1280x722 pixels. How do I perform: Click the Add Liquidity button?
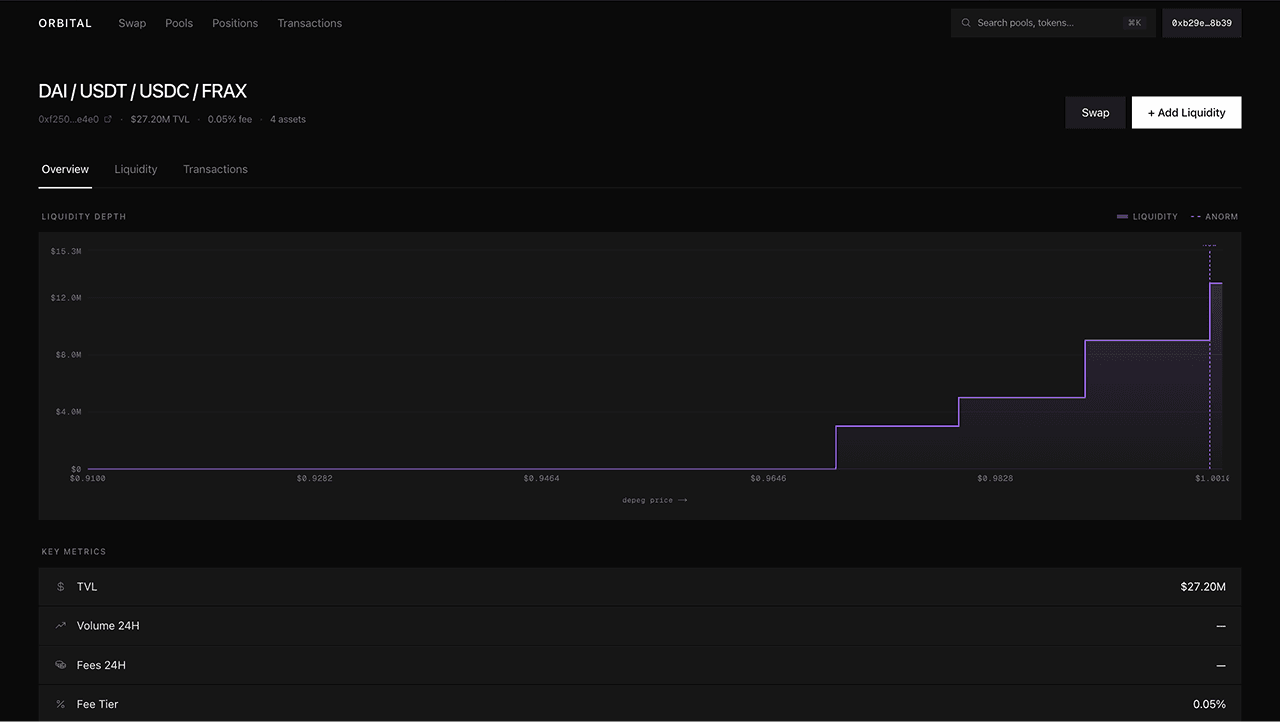(1186, 113)
